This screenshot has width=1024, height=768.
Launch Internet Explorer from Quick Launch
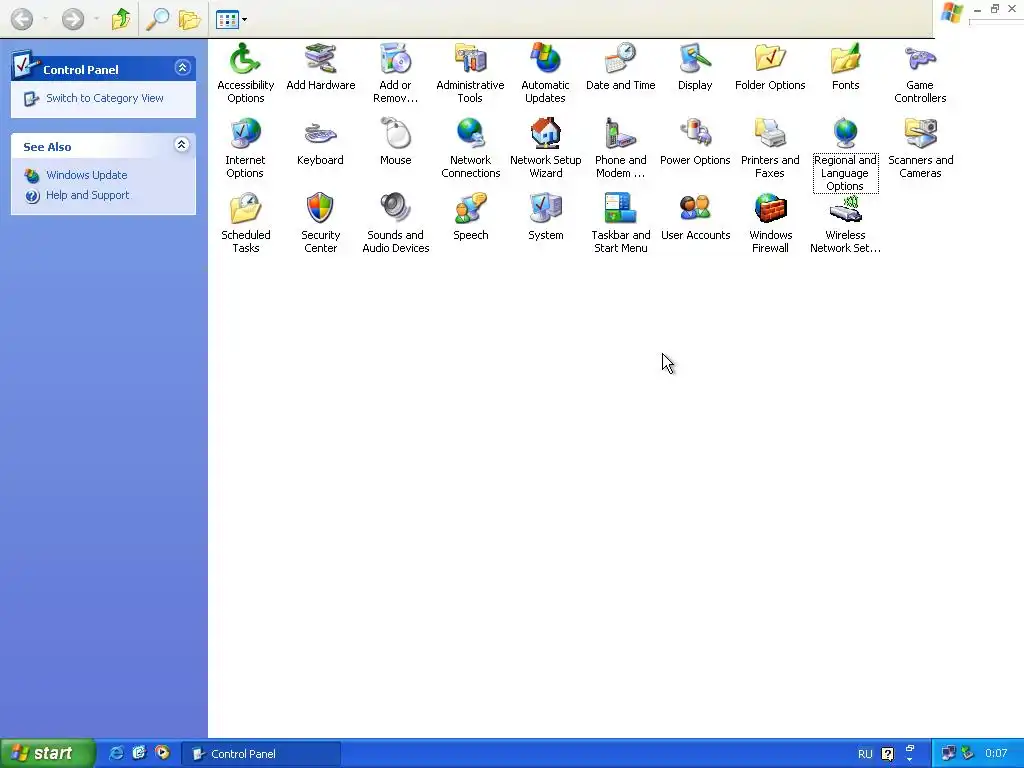pyautogui.click(x=116, y=753)
